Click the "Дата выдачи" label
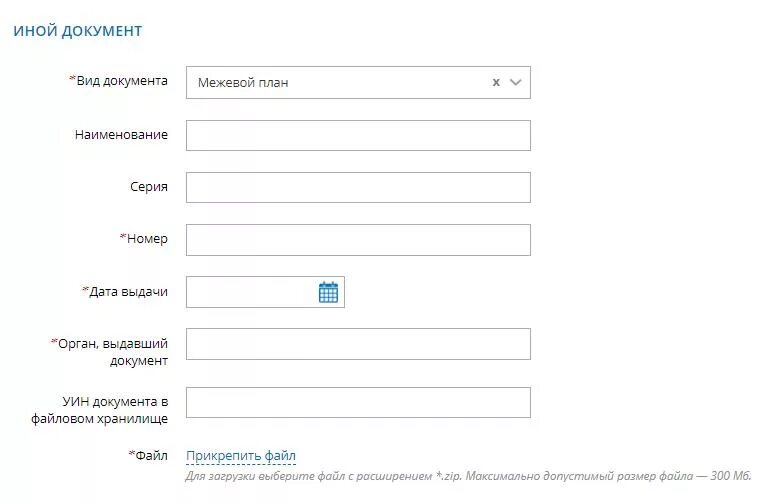This screenshot has width=780, height=504. (125, 291)
